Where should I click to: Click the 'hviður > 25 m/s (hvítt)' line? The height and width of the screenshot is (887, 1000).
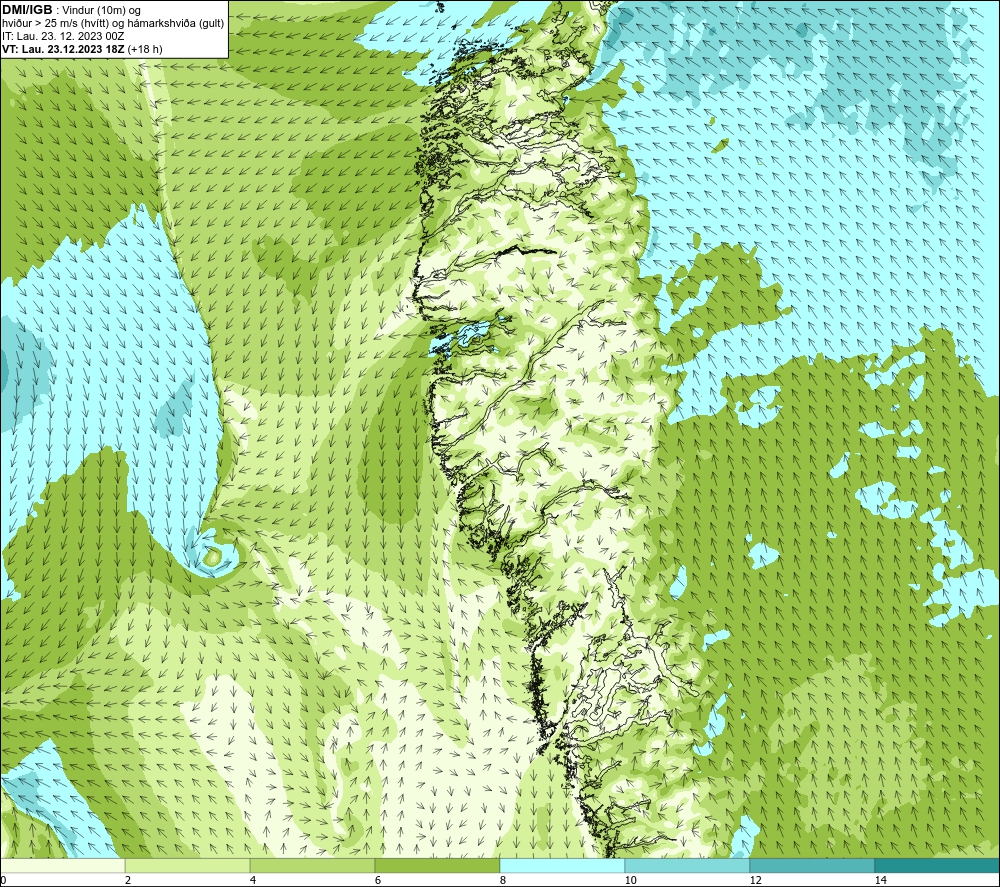click(x=54, y=24)
